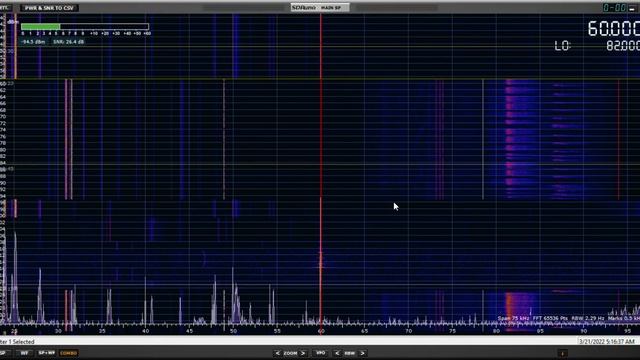Click the 'Selected' status bar message
Screen dimensions: 640x360
coord(23,342)
